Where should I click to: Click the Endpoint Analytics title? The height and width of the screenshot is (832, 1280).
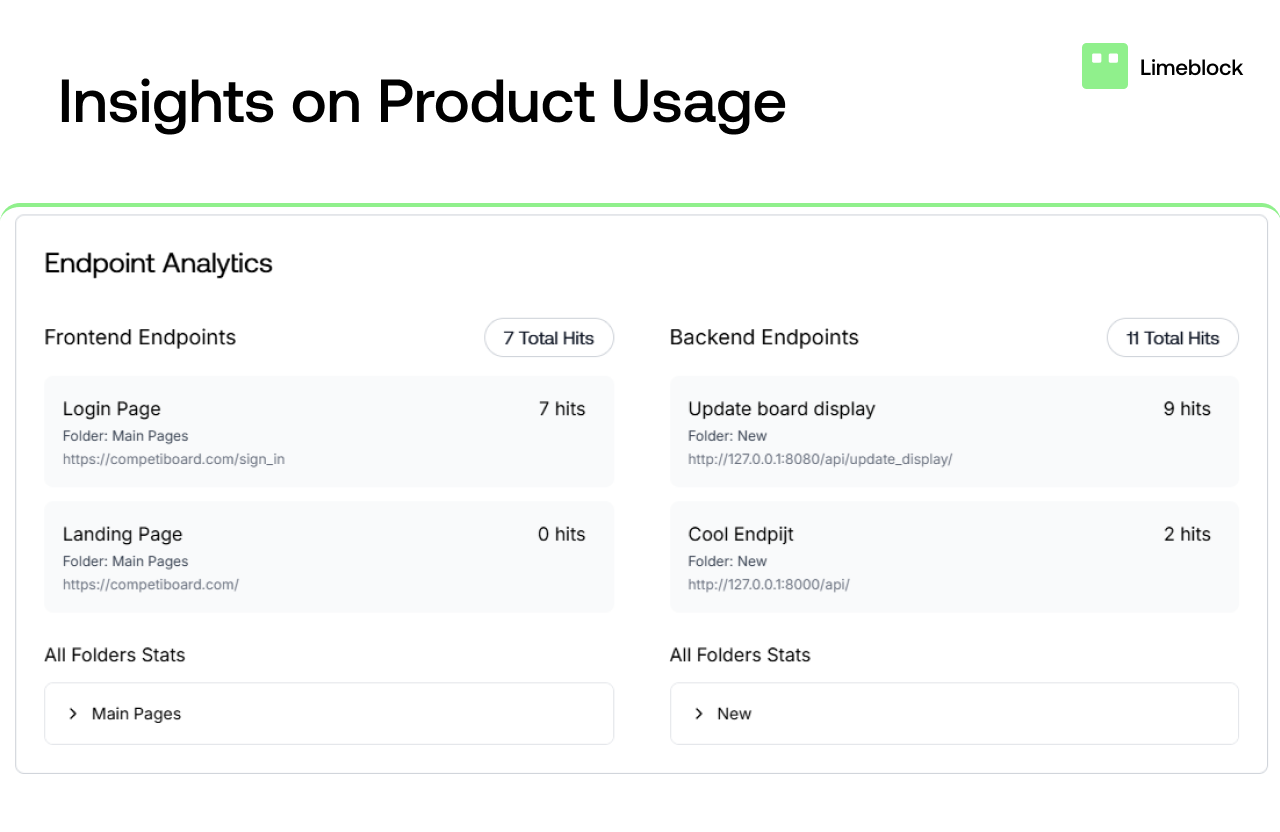click(159, 264)
